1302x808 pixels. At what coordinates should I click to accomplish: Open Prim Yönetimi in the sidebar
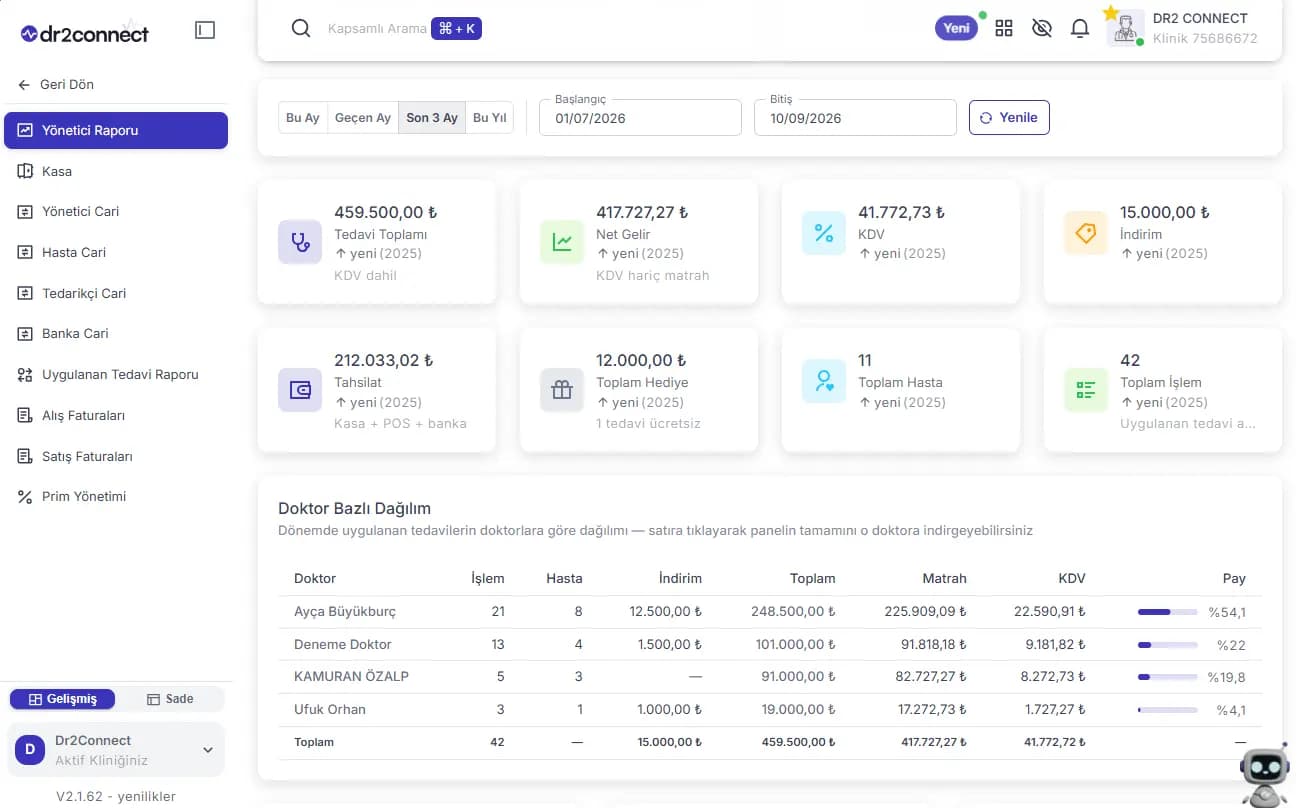point(116,496)
